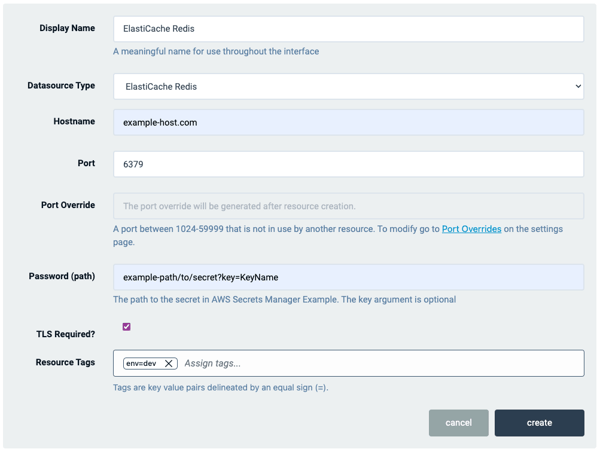Click the Resource Tags label

(65, 362)
